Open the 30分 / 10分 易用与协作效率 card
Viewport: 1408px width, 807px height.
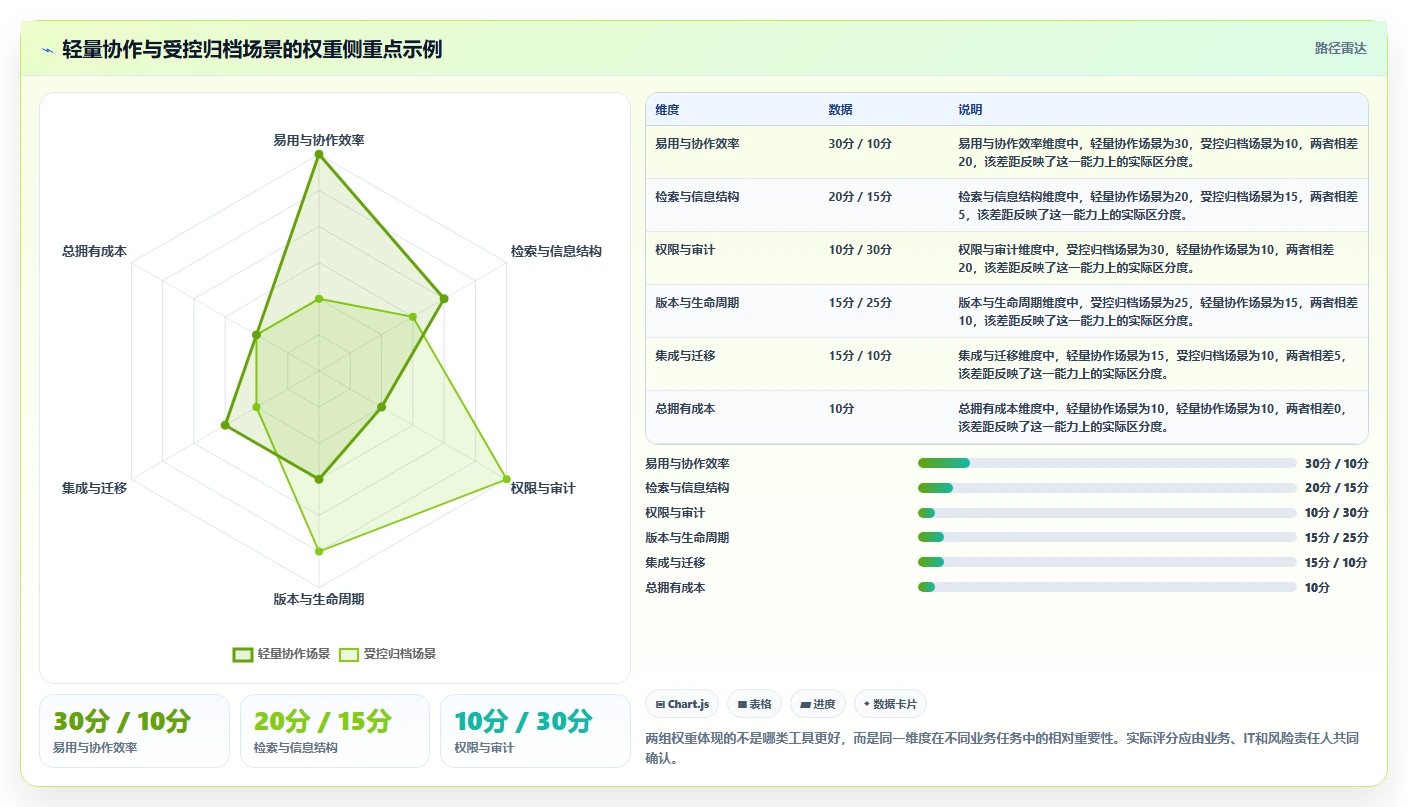[x=134, y=731]
